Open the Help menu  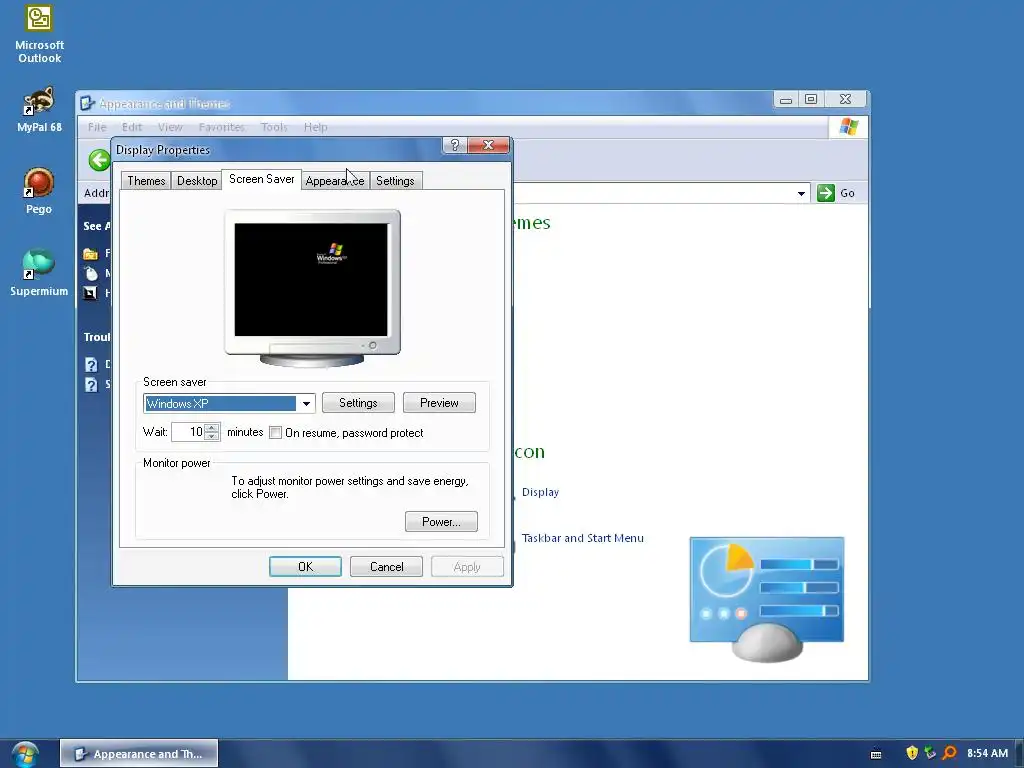click(x=315, y=127)
